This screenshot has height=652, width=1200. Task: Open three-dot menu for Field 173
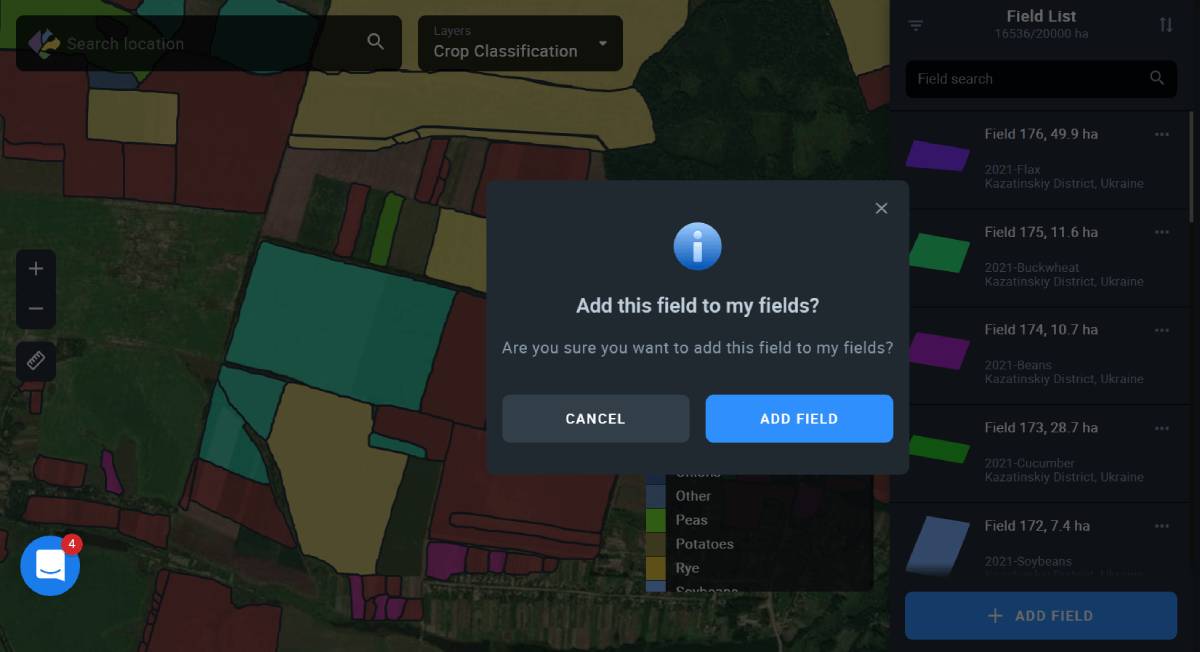click(1162, 427)
